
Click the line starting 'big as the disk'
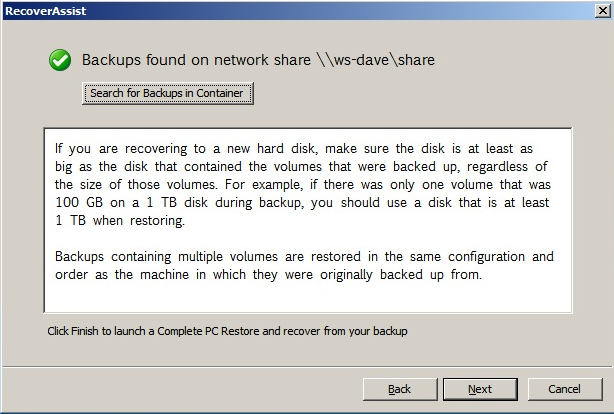301,167
